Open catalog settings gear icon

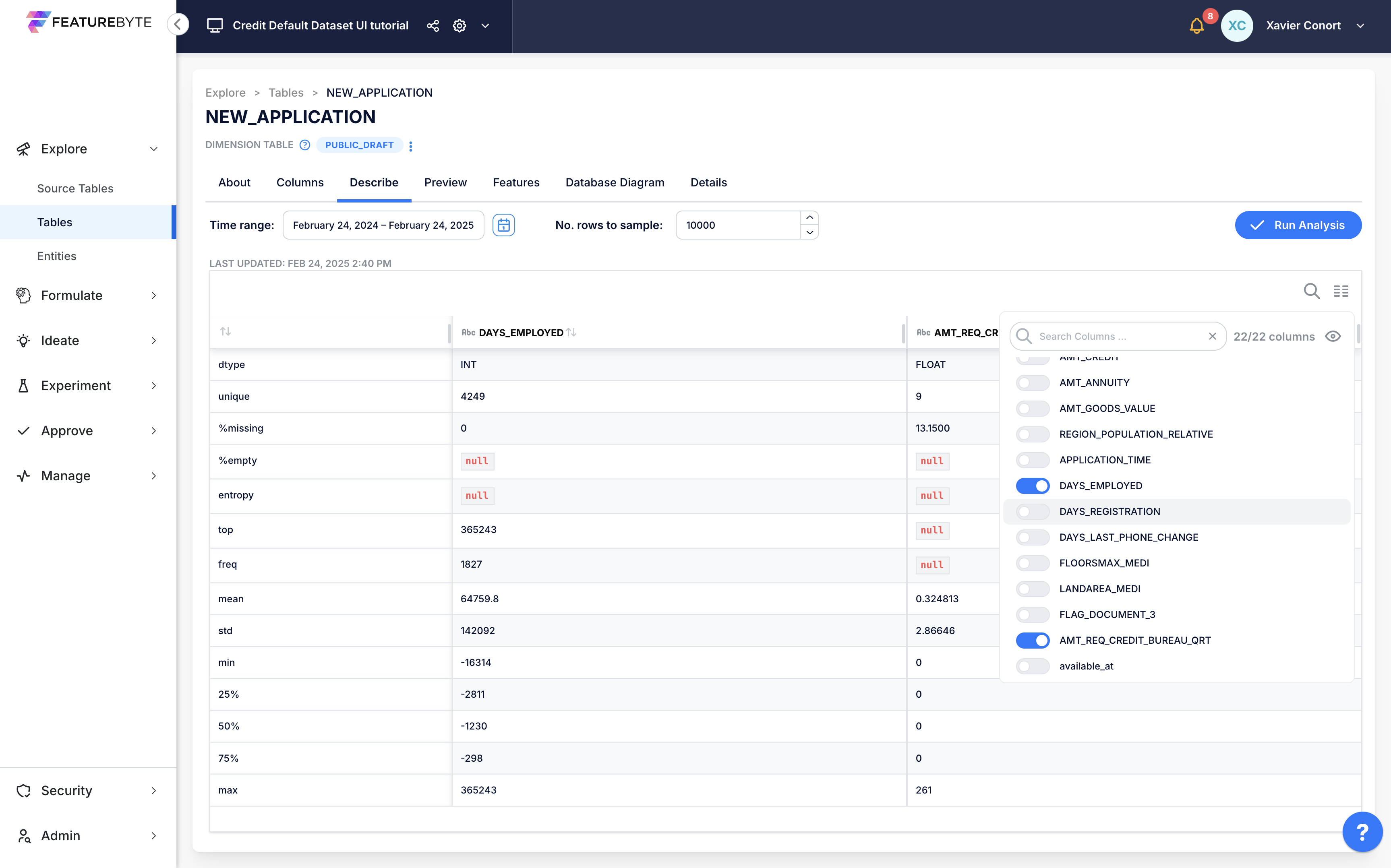point(459,25)
